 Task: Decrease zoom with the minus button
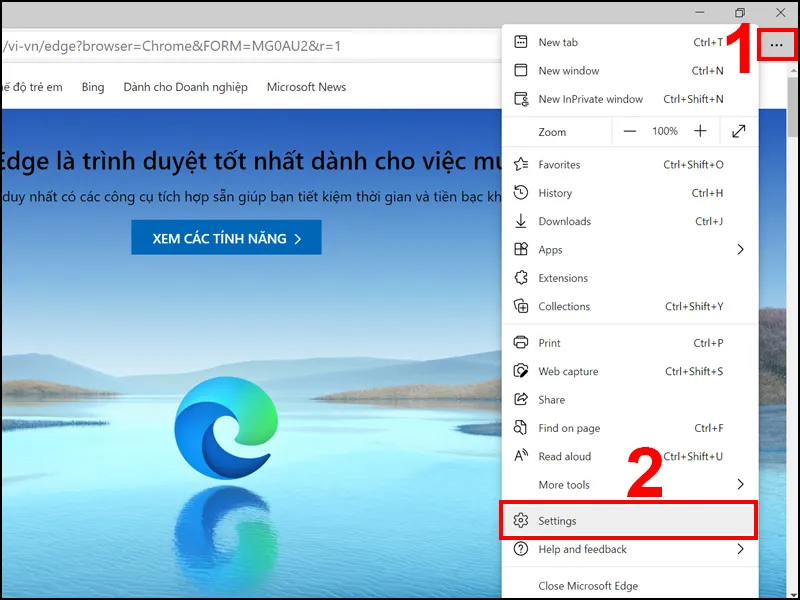pyautogui.click(x=629, y=131)
